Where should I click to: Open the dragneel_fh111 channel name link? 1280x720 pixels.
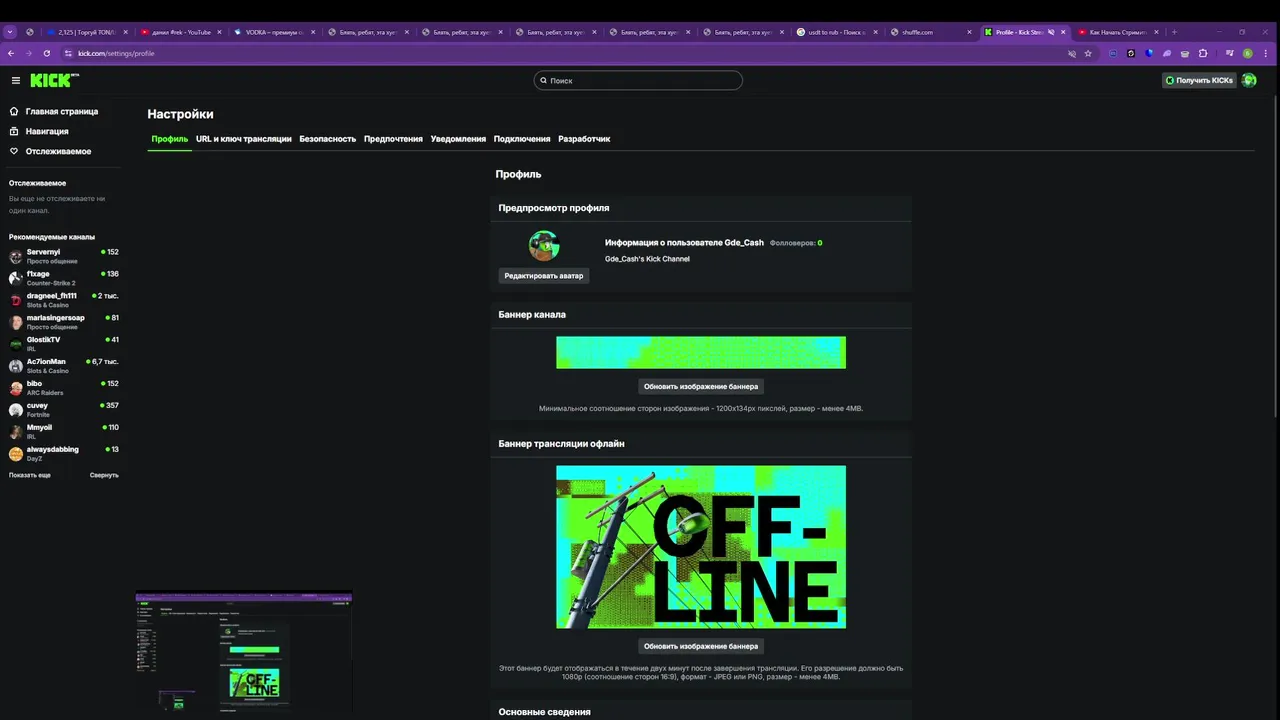(52, 296)
